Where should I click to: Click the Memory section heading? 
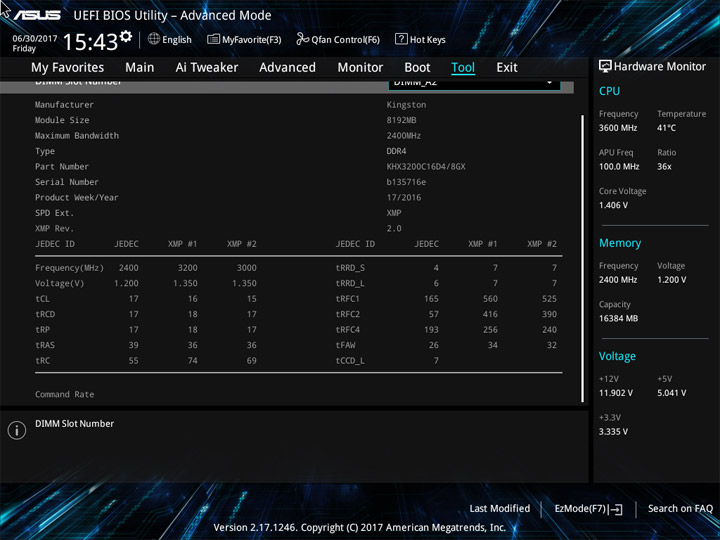(x=620, y=243)
